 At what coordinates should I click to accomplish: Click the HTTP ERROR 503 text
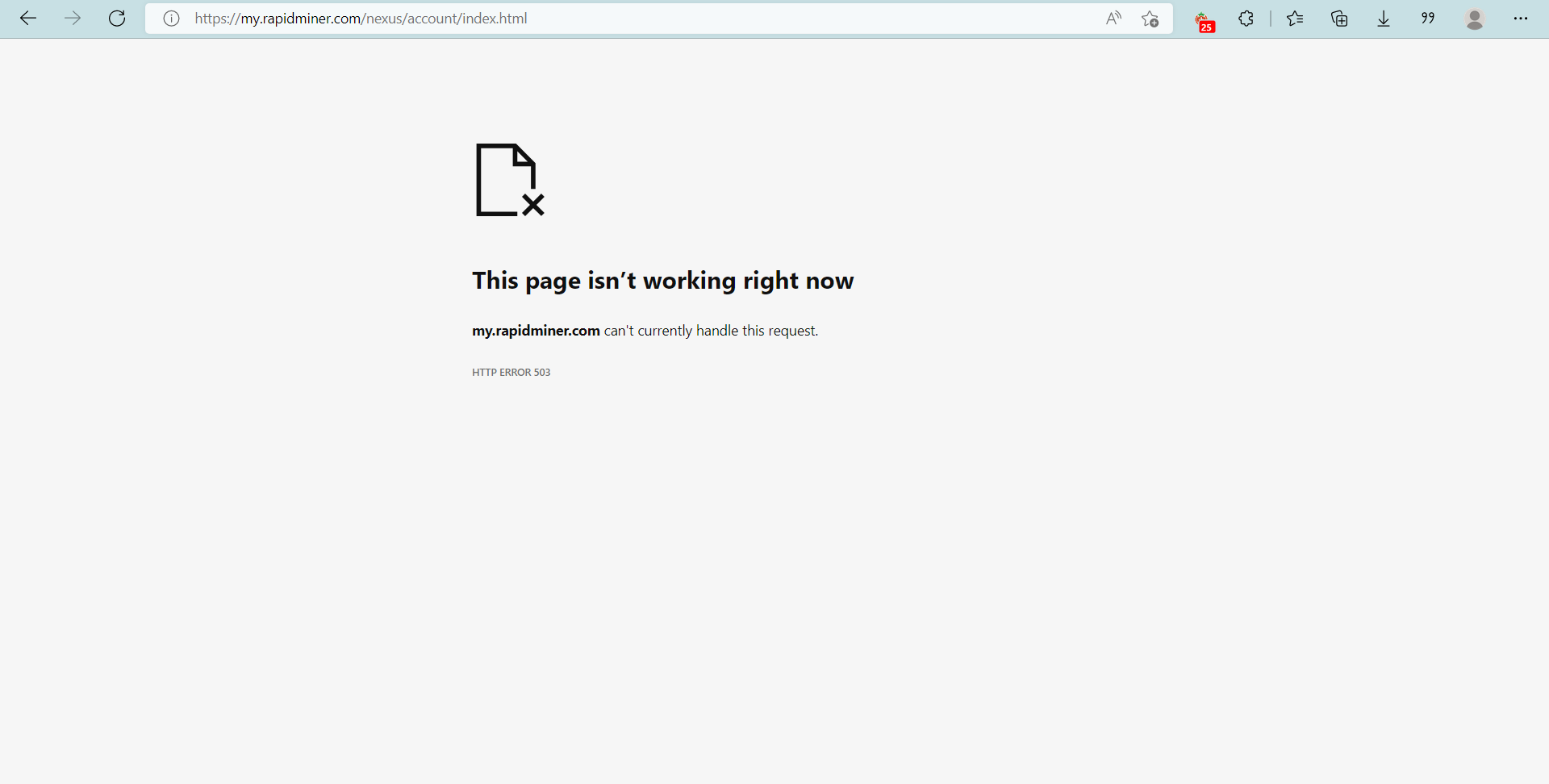click(x=511, y=373)
